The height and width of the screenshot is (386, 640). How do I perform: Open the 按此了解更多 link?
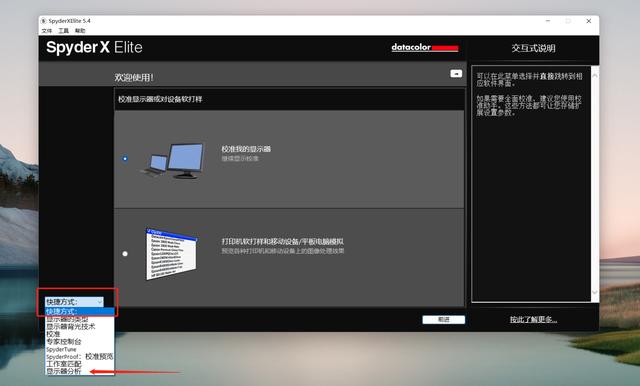tap(533, 319)
